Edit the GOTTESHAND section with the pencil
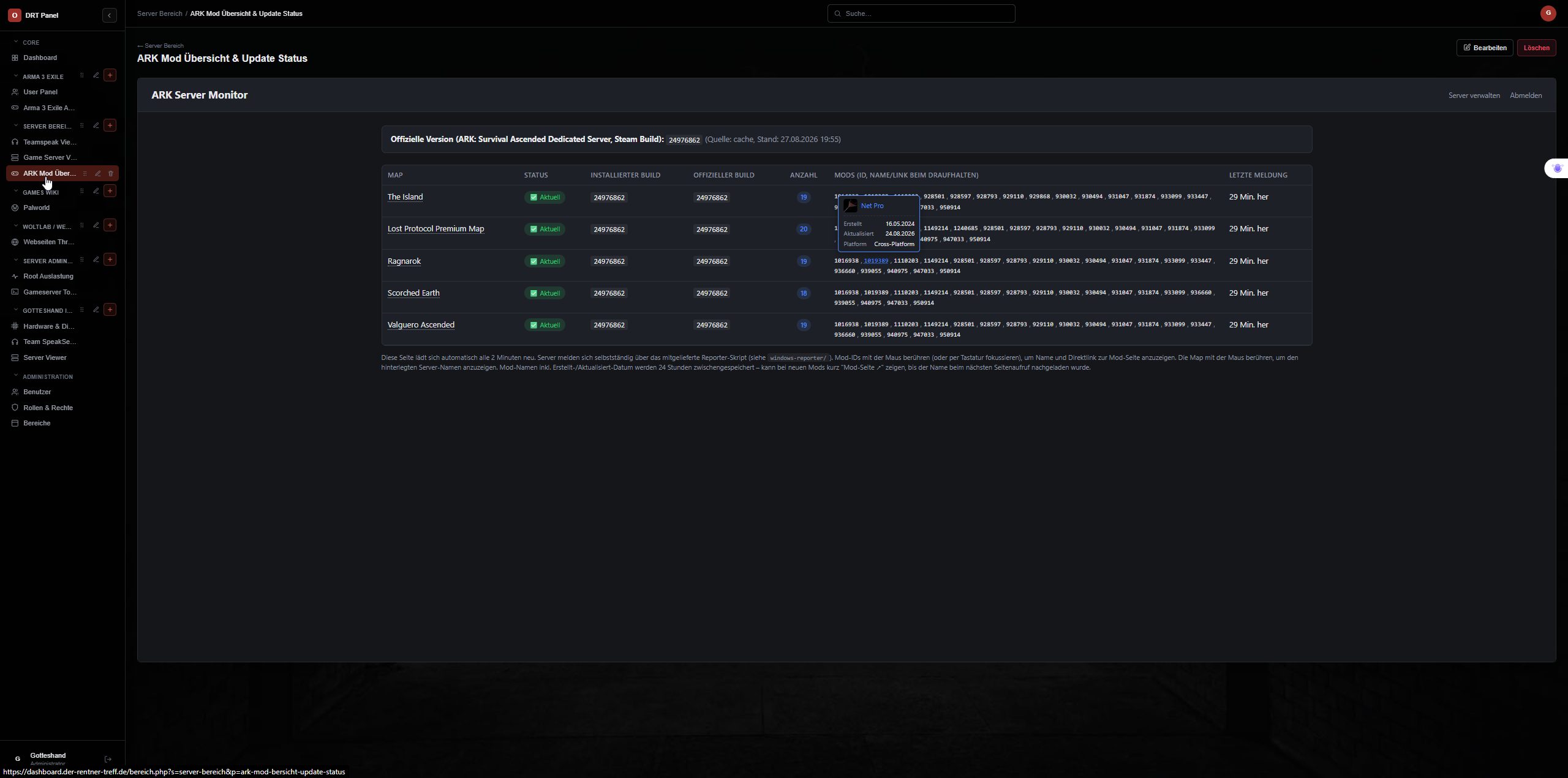 [96, 310]
